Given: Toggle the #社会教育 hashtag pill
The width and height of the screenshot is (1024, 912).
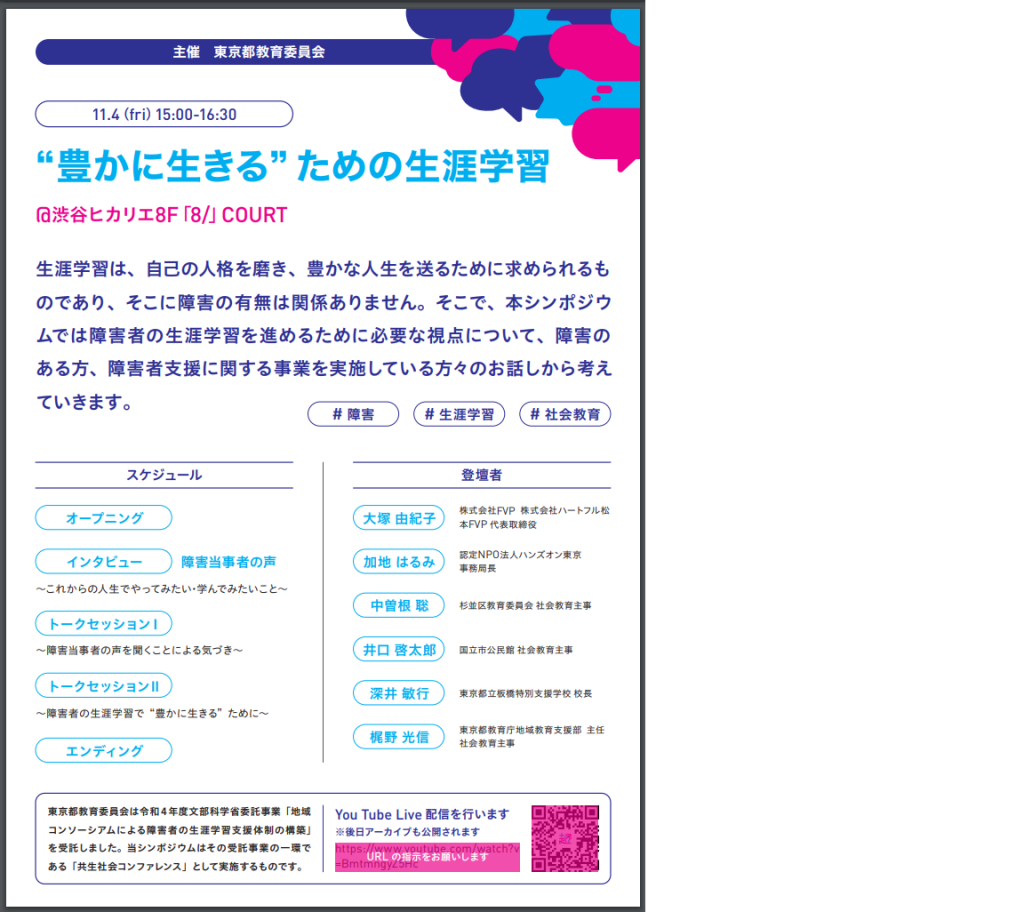Looking at the screenshot, I should pyautogui.click(x=564, y=414).
